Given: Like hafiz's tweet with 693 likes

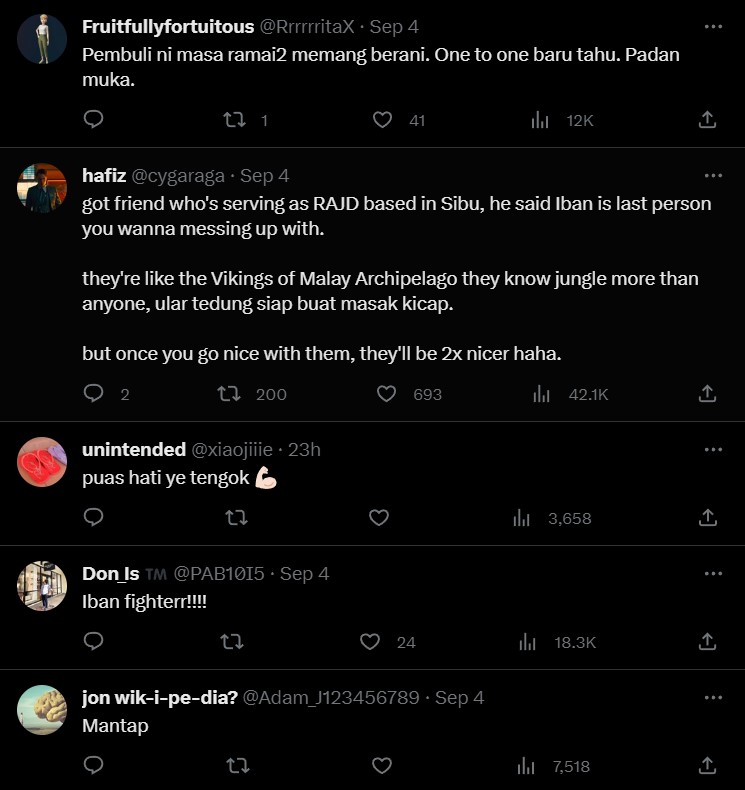Looking at the screenshot, I should 386,394.
